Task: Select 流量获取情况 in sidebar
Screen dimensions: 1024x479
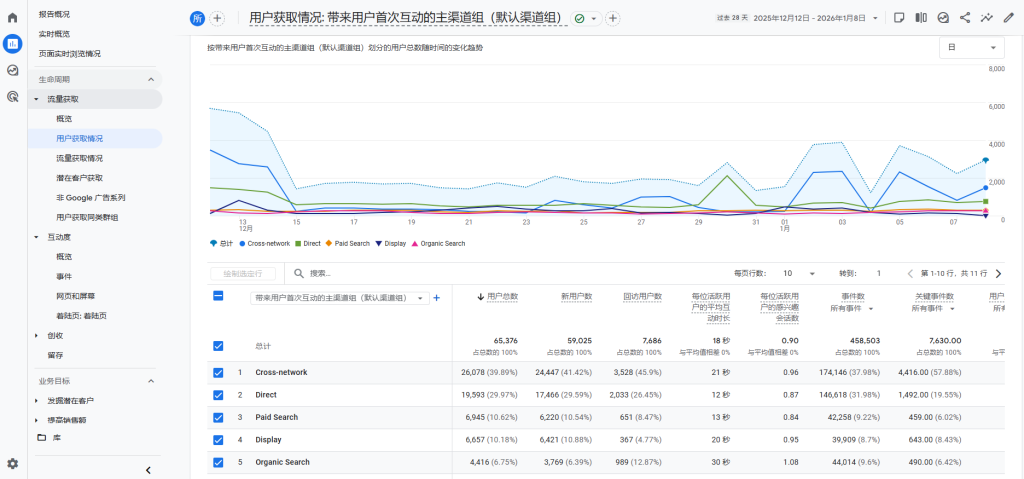Action: (x=80, y=158)
